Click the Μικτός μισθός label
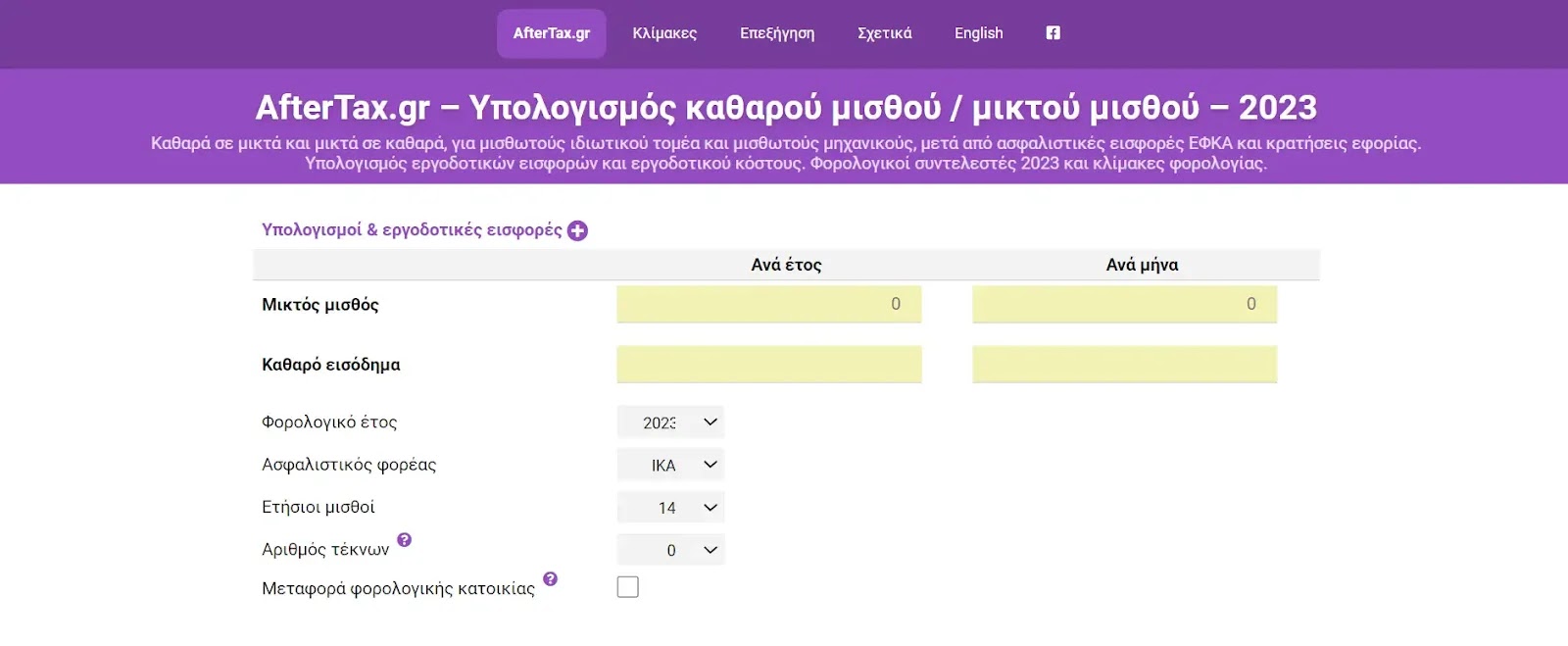Image resolution: width=1568 pixels, height=646 pixels. 320,305
